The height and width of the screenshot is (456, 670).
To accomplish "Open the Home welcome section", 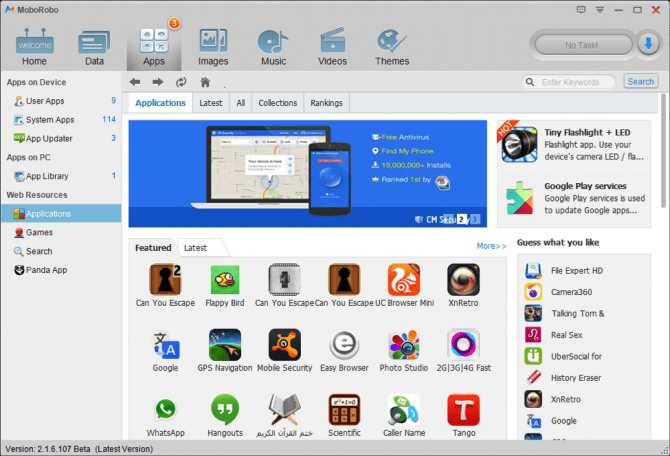I will click(35, 47).
